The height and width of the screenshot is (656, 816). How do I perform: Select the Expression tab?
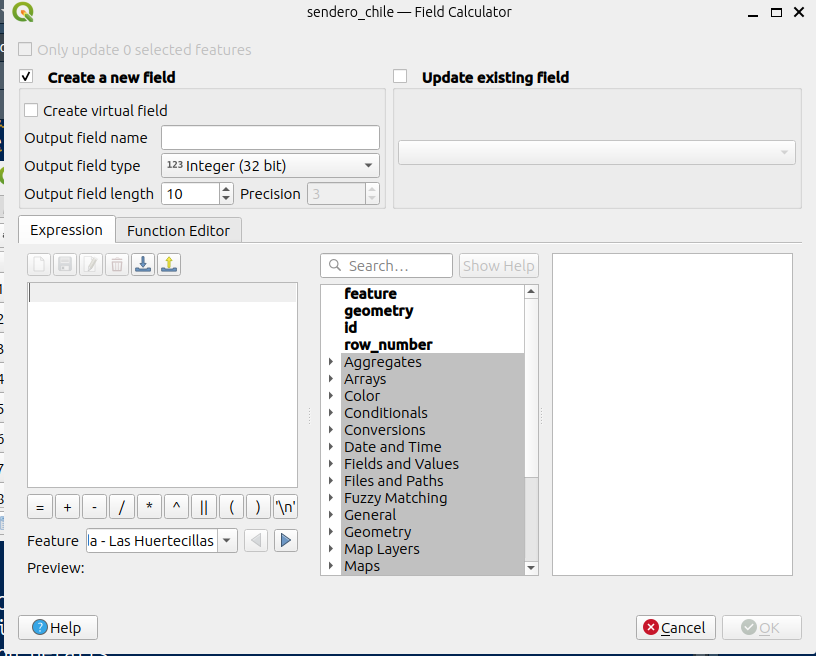pos(66,230)
